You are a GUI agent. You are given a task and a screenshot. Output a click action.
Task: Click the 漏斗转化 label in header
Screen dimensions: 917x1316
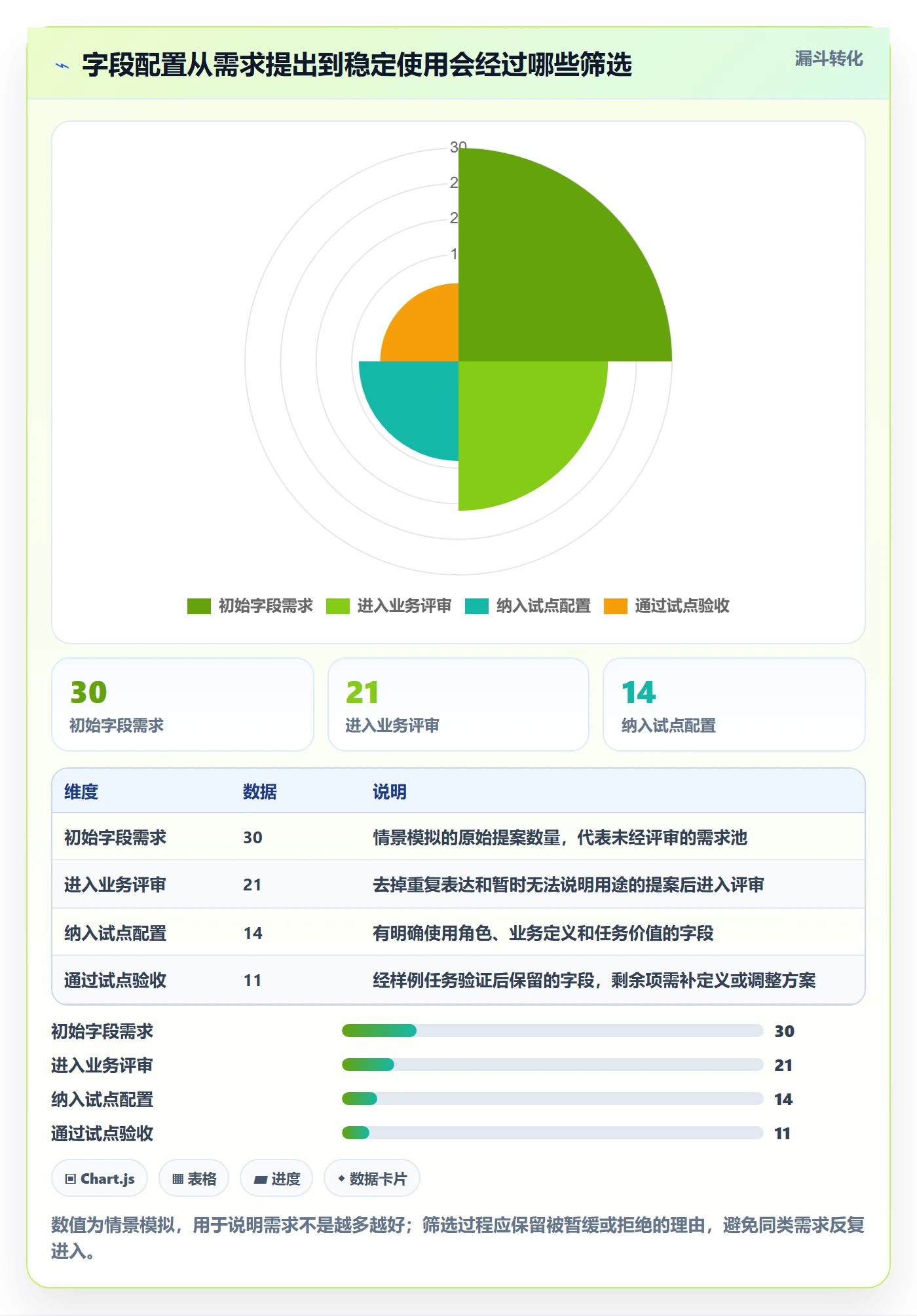[829, 59]
